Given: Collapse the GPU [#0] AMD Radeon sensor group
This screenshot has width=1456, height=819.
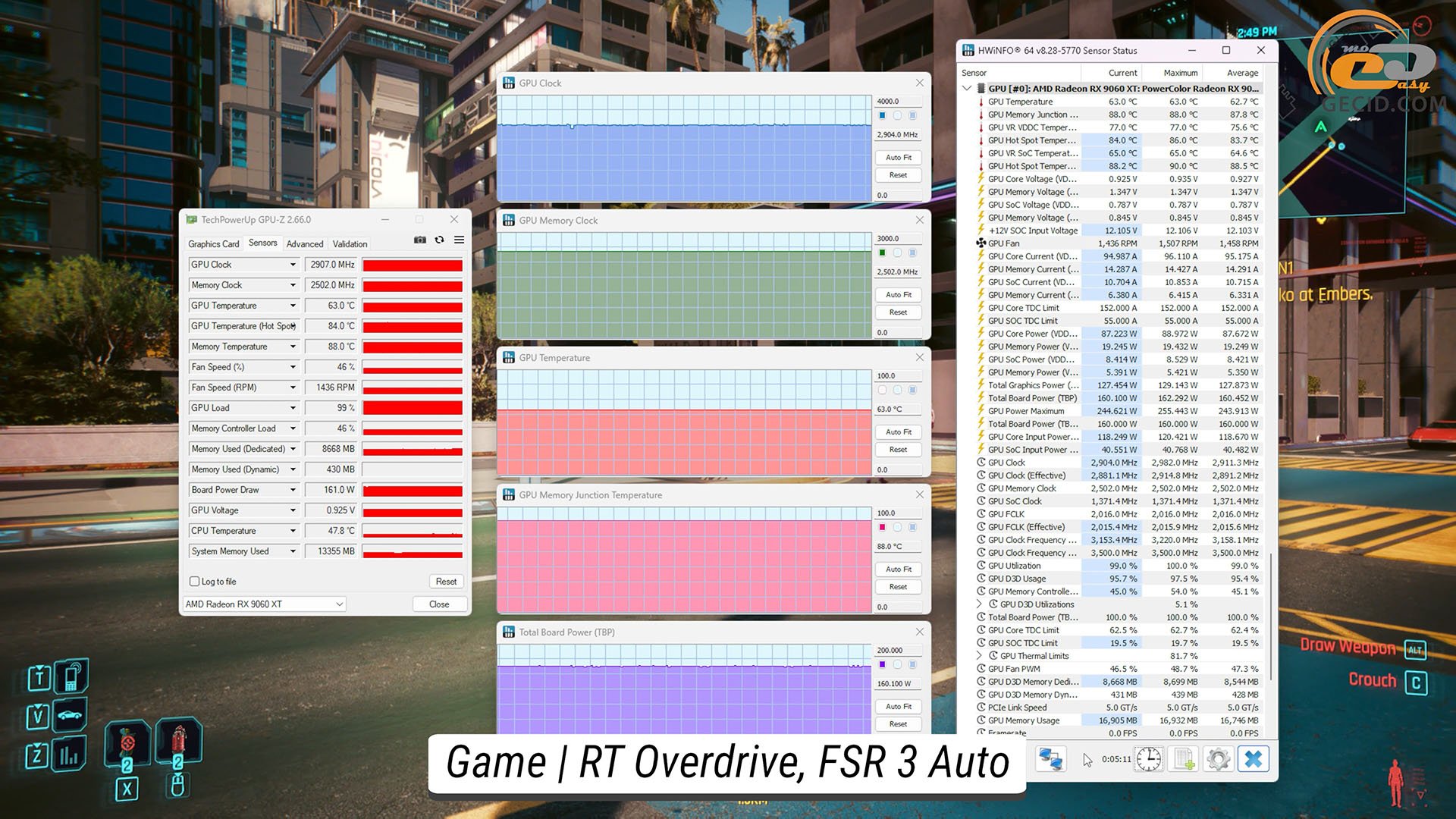Looking at the screenshot, I should point(967,89).
